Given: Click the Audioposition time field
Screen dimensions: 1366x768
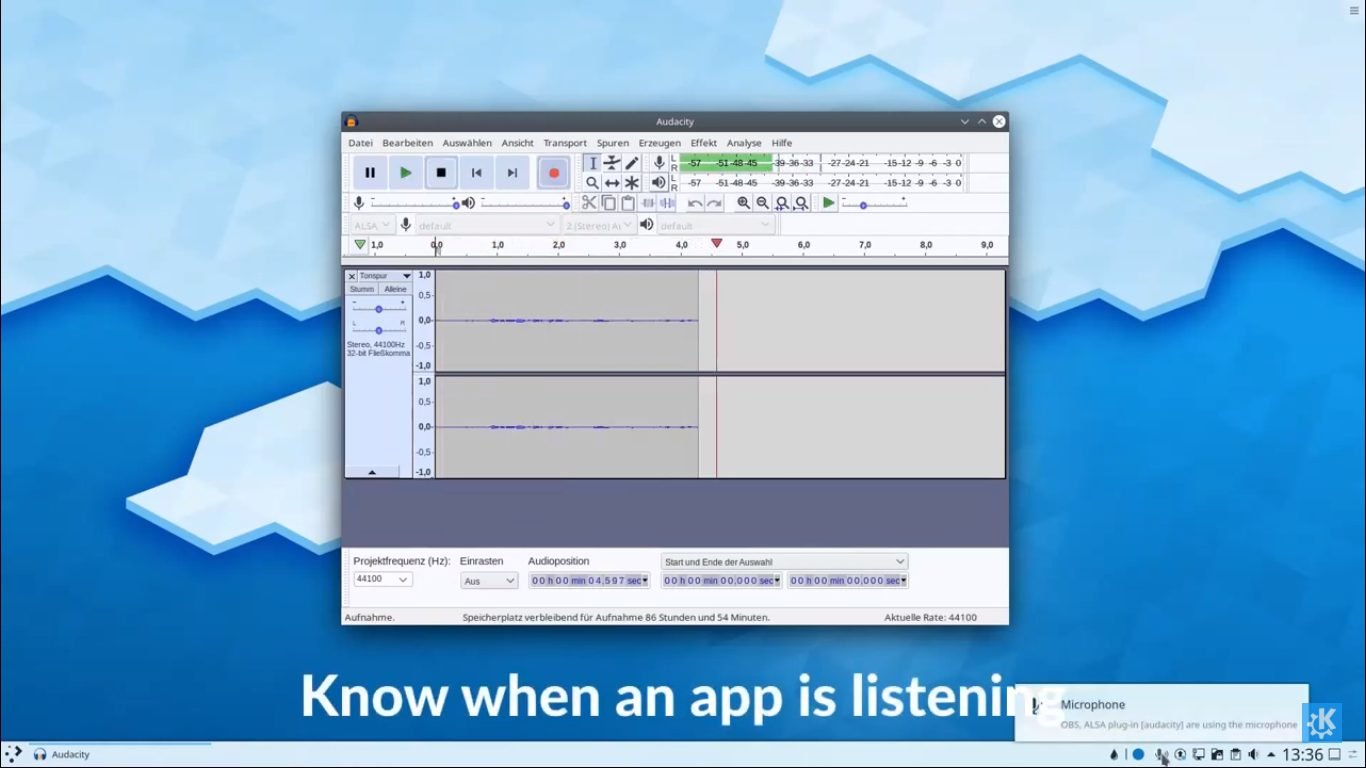Looking at the screenshot, I should 589,580.
